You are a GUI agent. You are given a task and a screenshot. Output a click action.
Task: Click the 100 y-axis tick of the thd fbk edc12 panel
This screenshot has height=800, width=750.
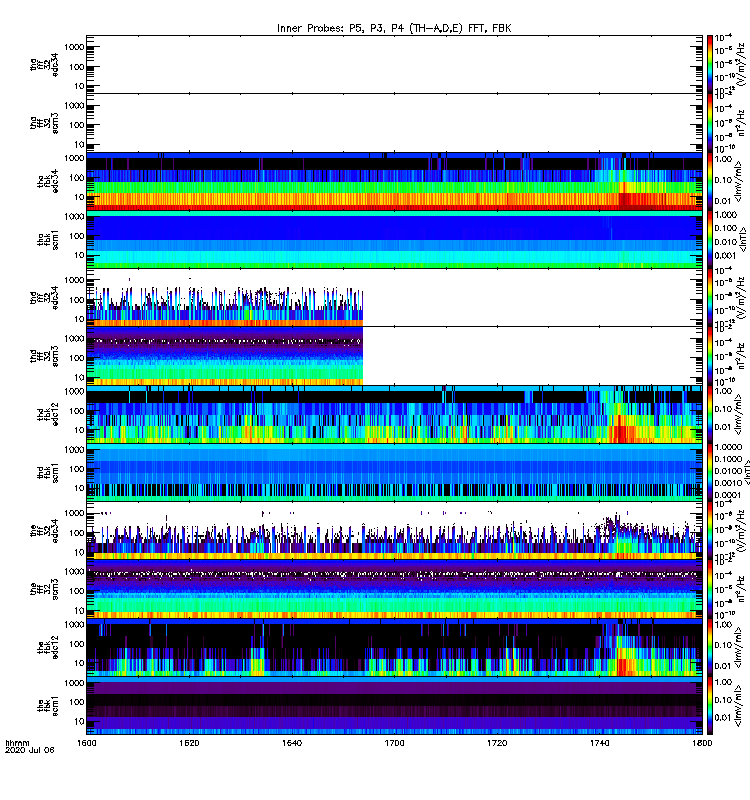click(77, 411)
